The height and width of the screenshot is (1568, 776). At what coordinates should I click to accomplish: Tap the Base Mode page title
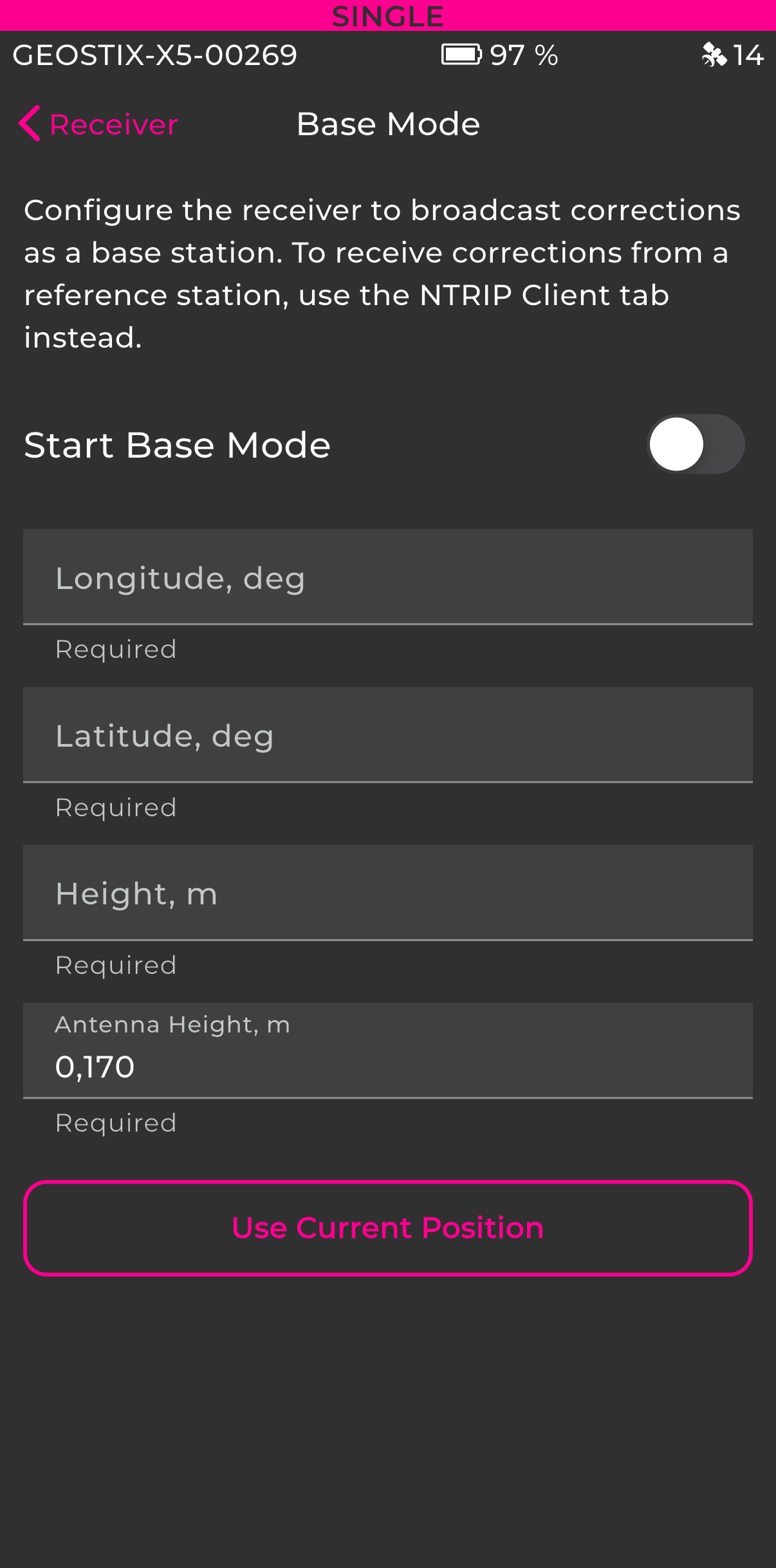coord(388,124)
